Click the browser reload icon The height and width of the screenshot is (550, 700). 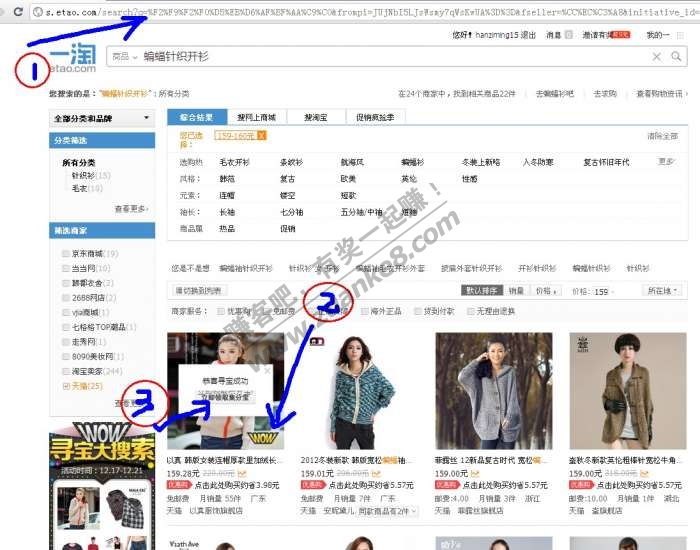[18, 11]
